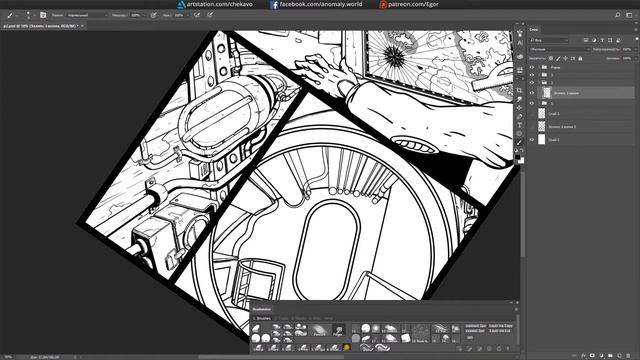Click the lock image pixels brush icon
640x360 pixels.
click(558, 58)
